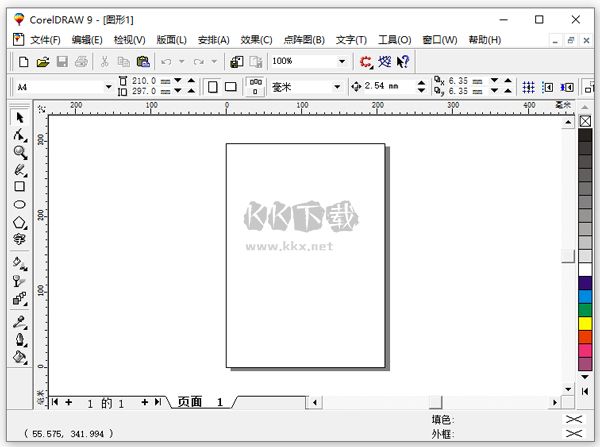This screenshot has width=600, height=447.
Task: Go to last page button
Action: [x=158, y=402]
